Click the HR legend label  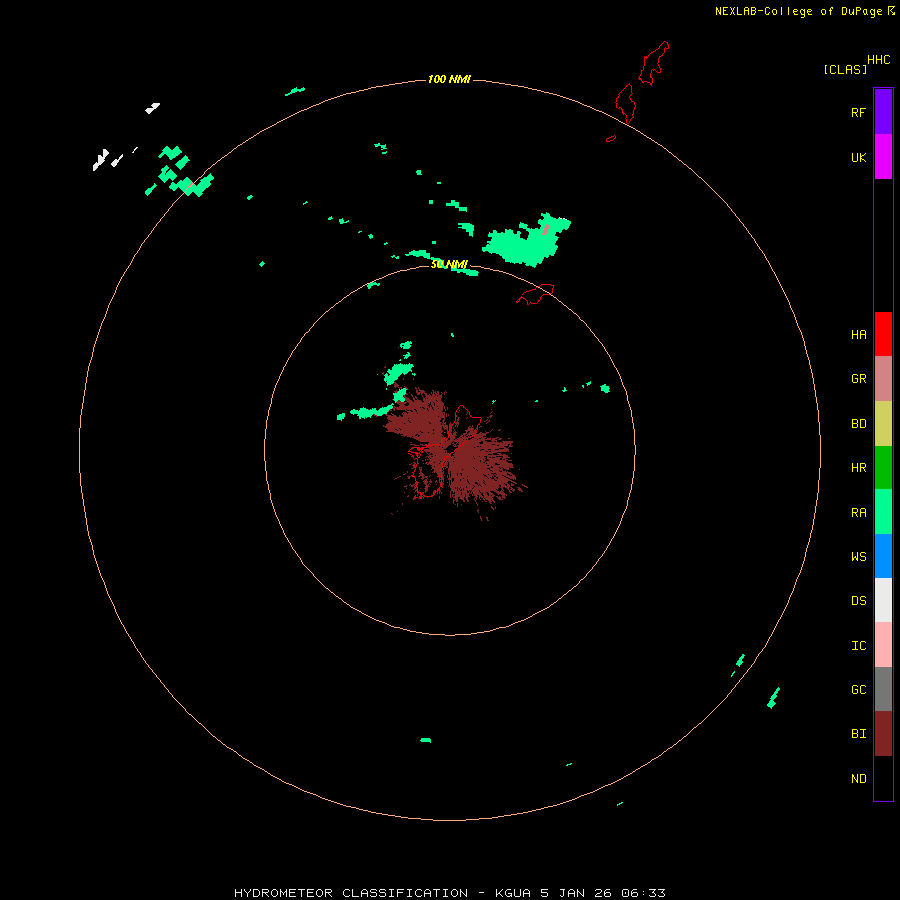[x=858, y=468]
